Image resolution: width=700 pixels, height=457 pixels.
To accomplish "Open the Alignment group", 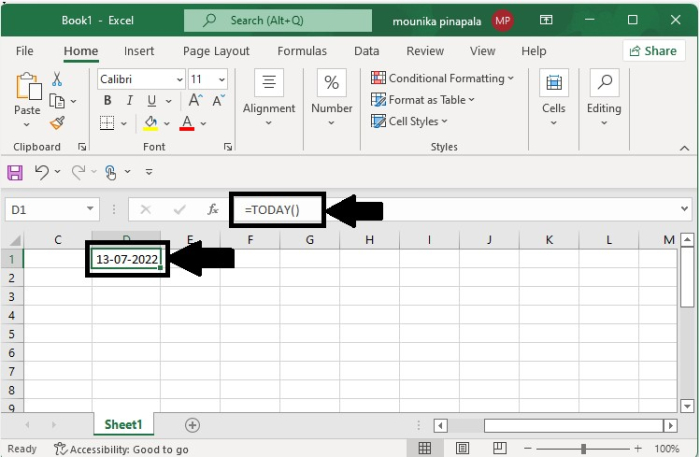I will (x=269, y=98).
